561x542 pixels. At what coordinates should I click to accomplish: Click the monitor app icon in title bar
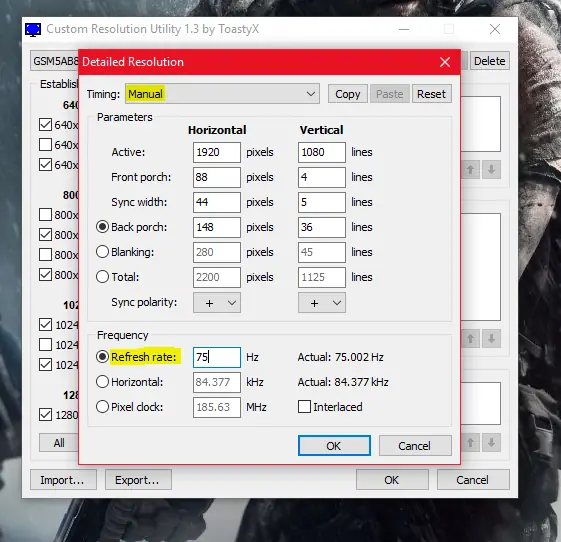point(33,29)
